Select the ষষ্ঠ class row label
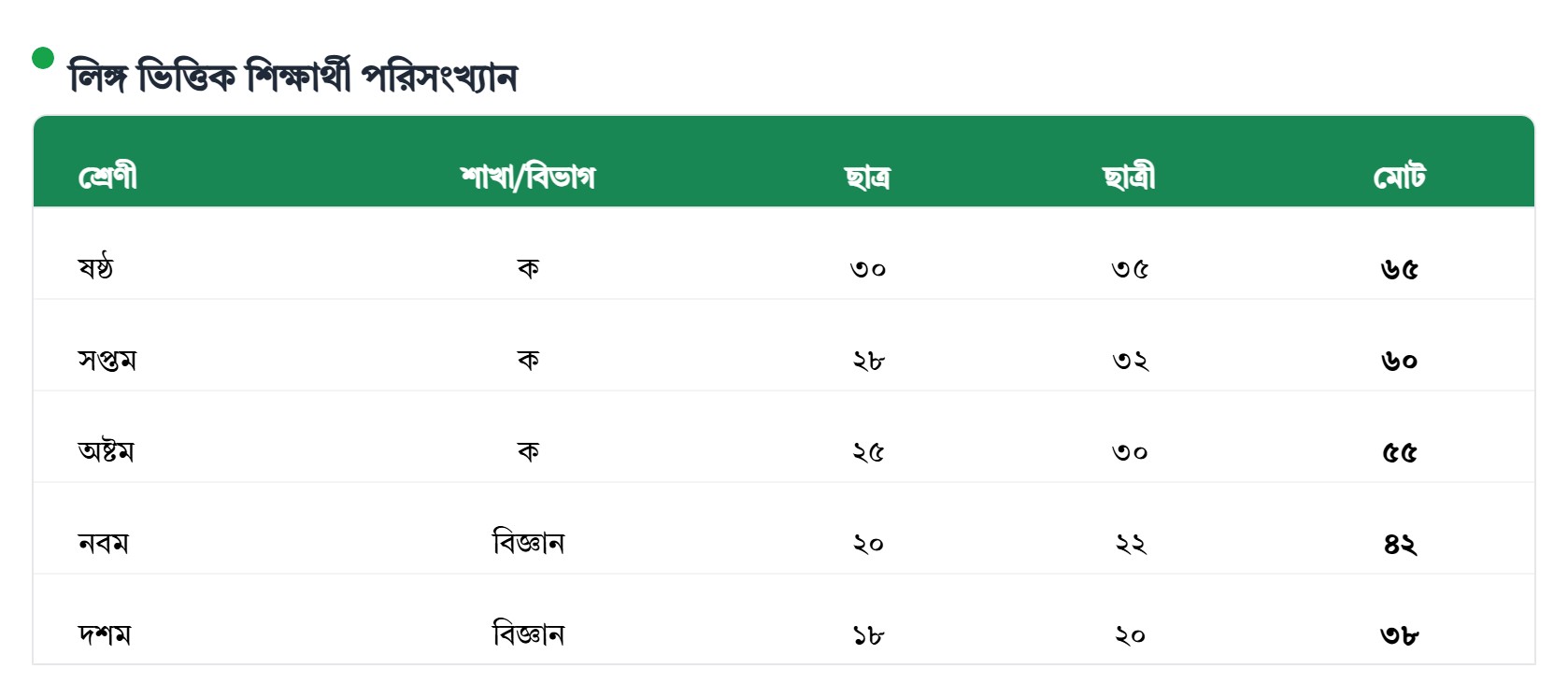This screenshot has width=1568, height=697. click(95, 268)
